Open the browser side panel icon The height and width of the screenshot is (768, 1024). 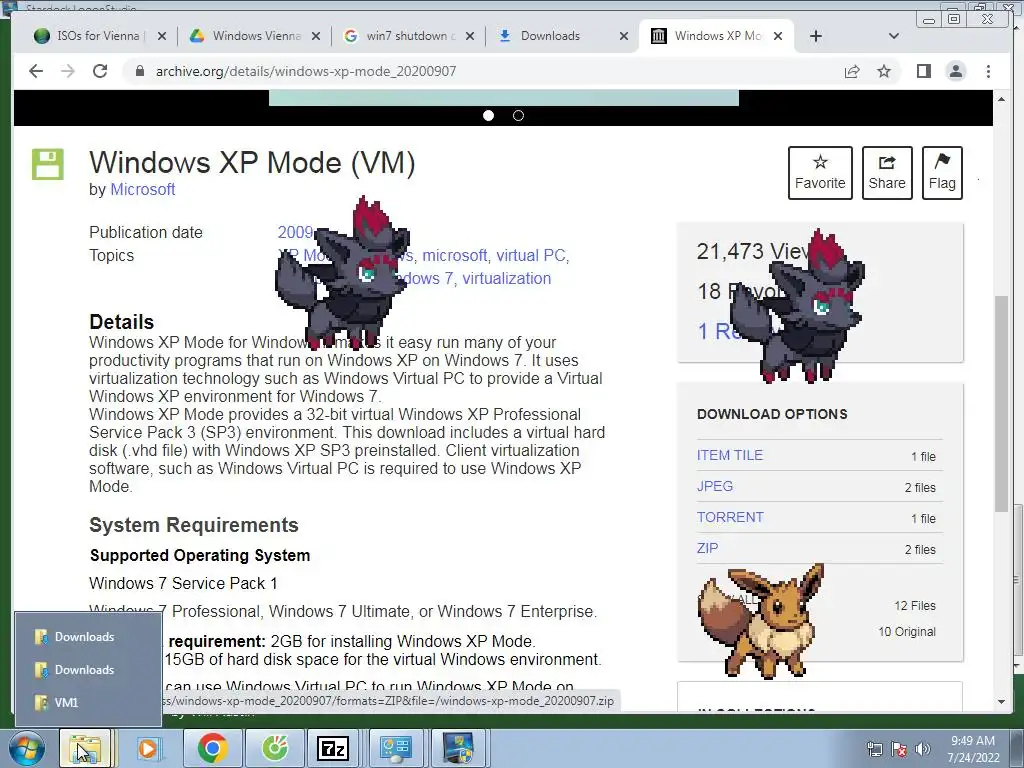(x=923, y=71)
